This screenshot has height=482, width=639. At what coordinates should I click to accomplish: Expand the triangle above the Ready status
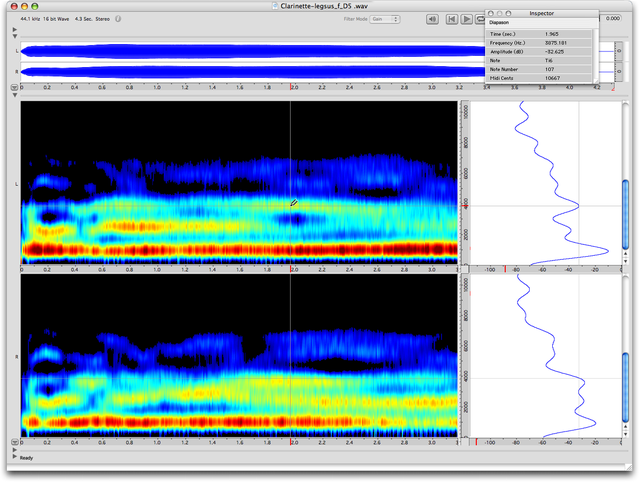pos(13,451)
